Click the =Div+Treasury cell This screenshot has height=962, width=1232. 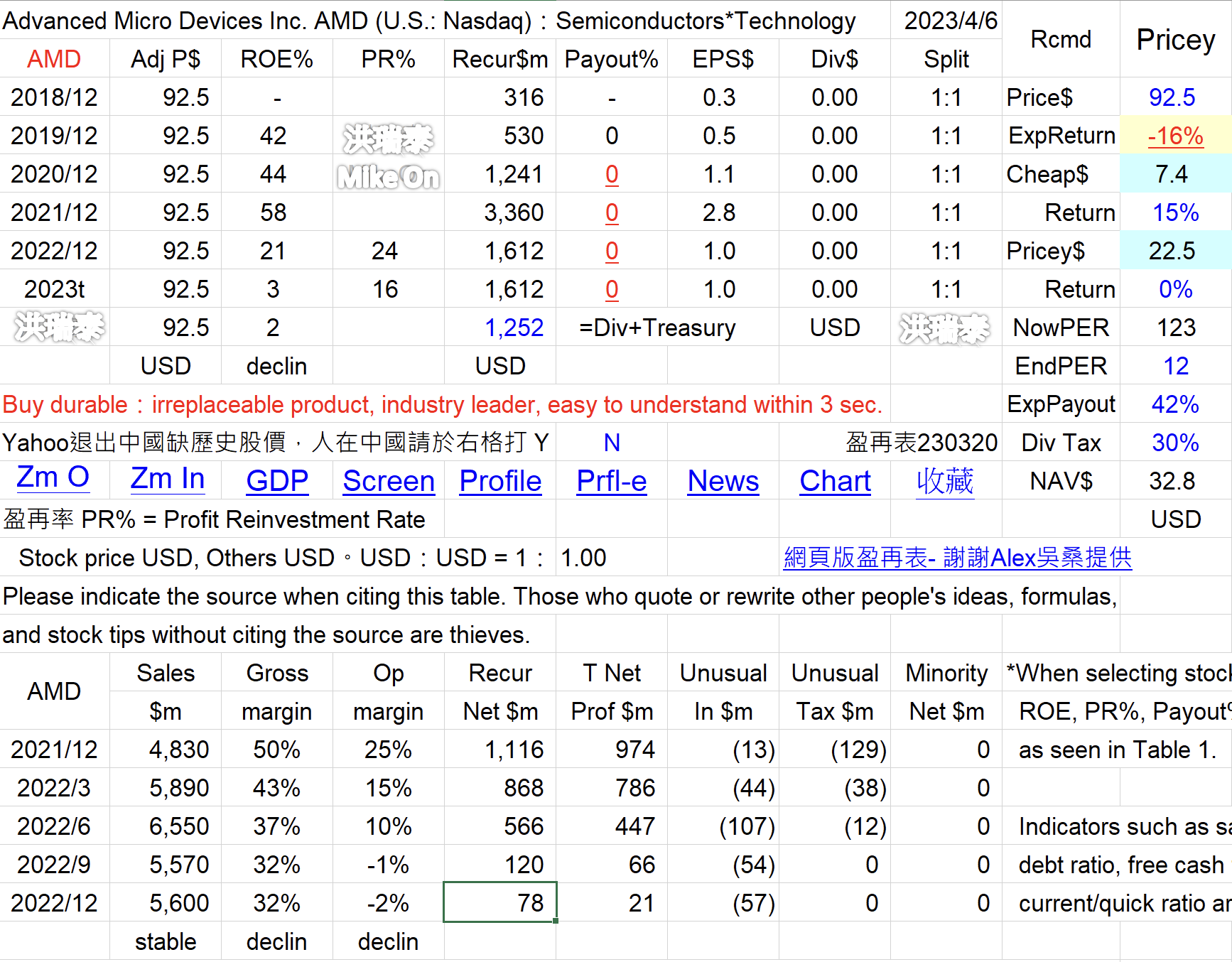coord(657,328)
